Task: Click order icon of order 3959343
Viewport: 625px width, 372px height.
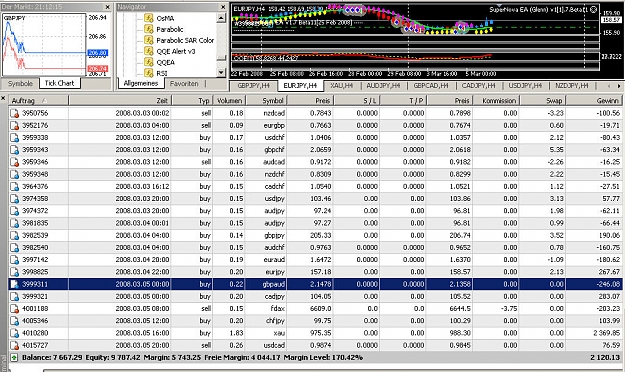Action: [15, 150]
